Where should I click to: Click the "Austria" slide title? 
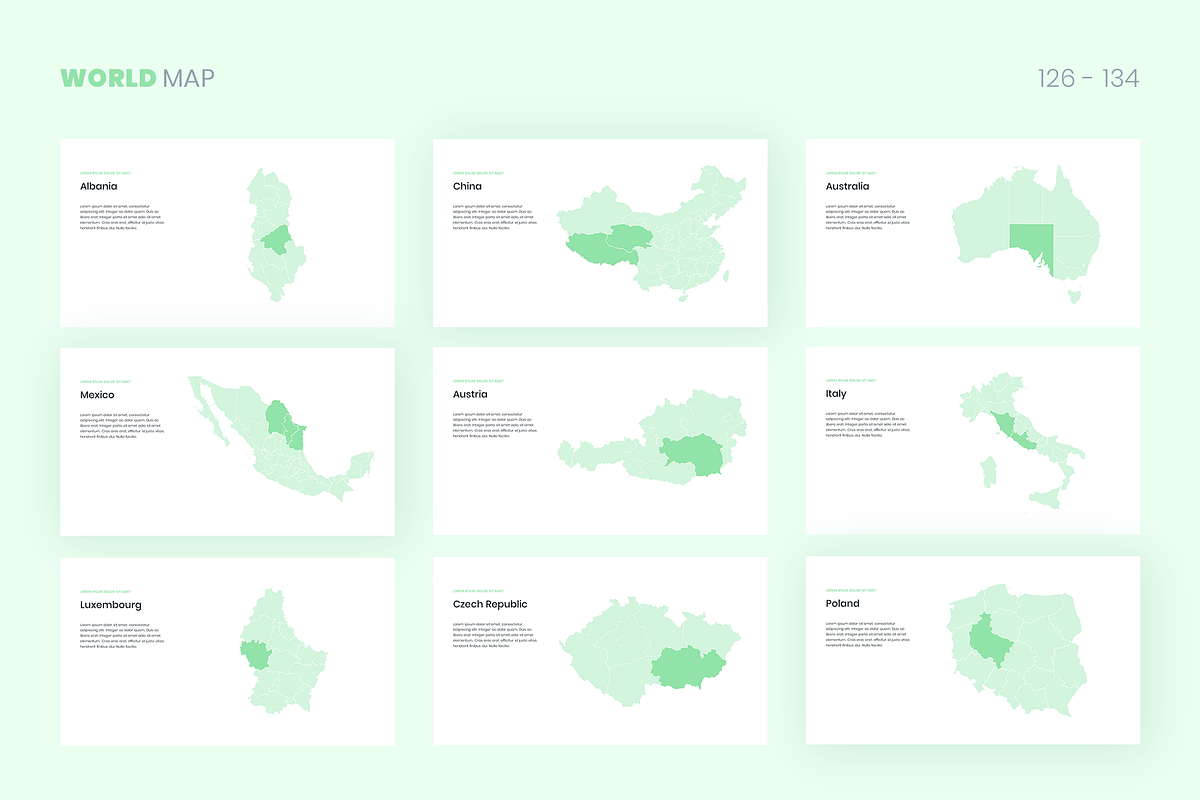[x=470, y=394]
